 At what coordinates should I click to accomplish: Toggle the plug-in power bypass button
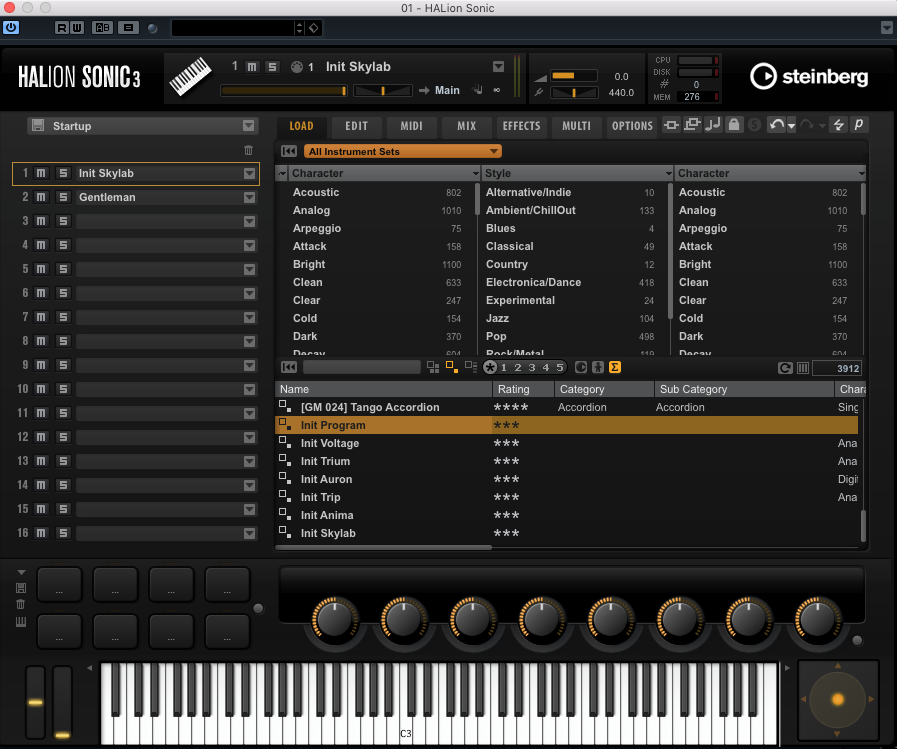click(x=11, y=27)
